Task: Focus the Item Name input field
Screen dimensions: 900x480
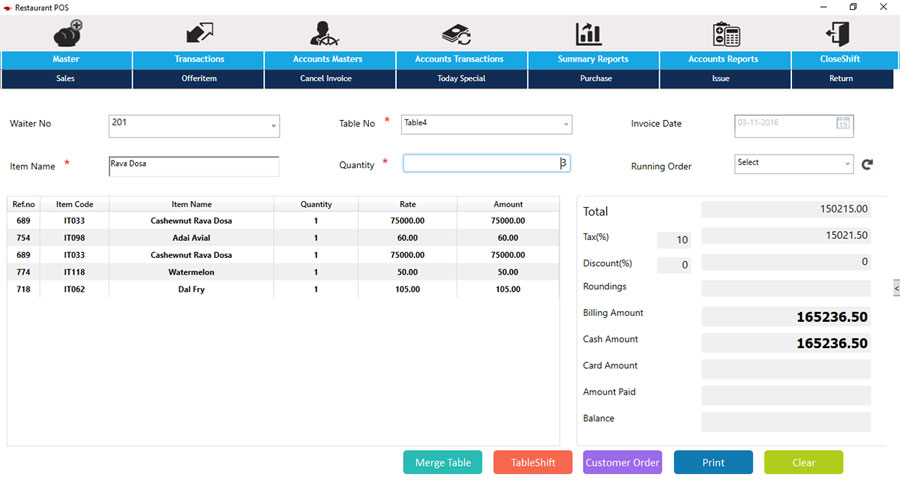Action: pos(193,166)
